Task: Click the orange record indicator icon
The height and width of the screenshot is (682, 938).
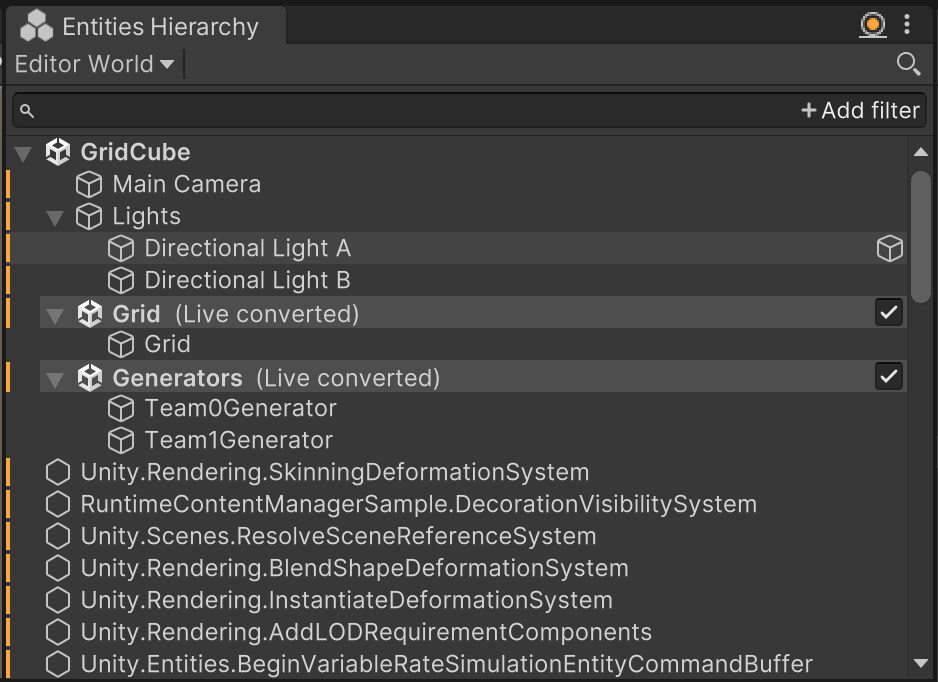Action: click(x=873, y=25)
